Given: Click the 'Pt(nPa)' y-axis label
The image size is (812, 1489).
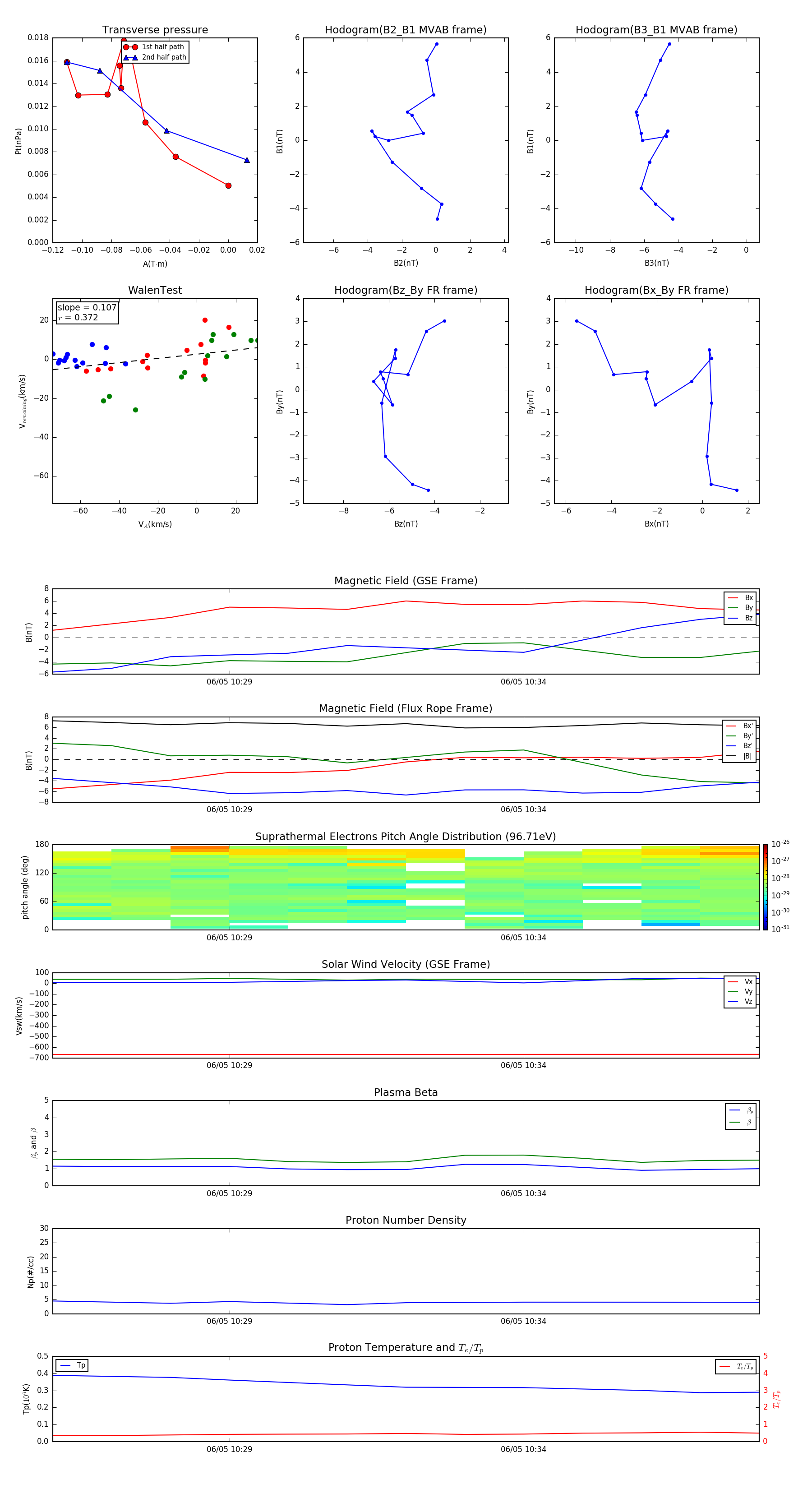Looking at the screenshot, I should point(18,140).
